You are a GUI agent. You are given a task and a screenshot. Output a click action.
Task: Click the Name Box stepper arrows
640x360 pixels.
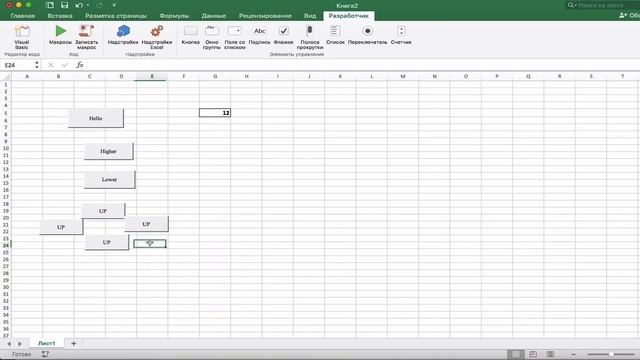pos(37,65)
